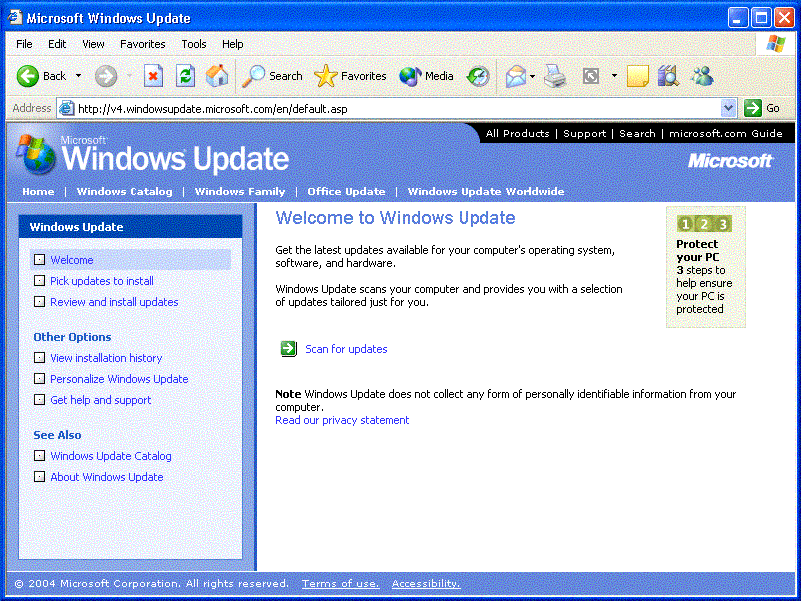Click the bullet box beside Welcome

[39, 260]
